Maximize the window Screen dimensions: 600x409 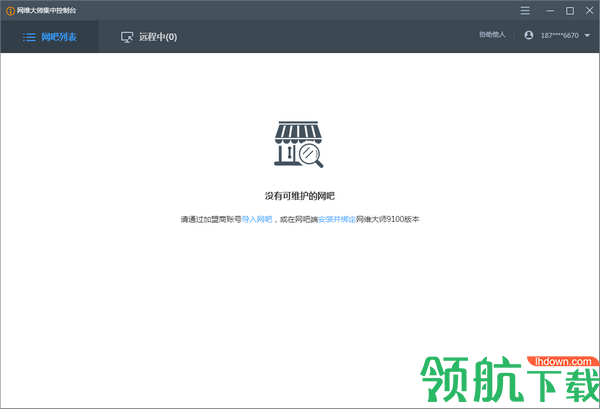[x=570, y=11]
